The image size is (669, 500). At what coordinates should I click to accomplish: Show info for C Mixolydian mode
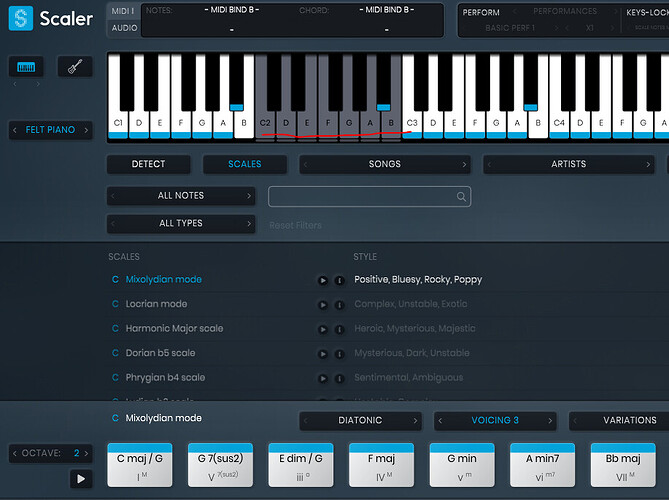point(340,280)
